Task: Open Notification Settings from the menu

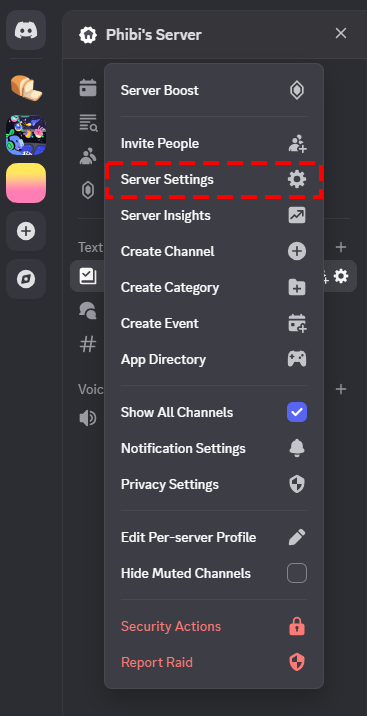Action: click(214, 448)
